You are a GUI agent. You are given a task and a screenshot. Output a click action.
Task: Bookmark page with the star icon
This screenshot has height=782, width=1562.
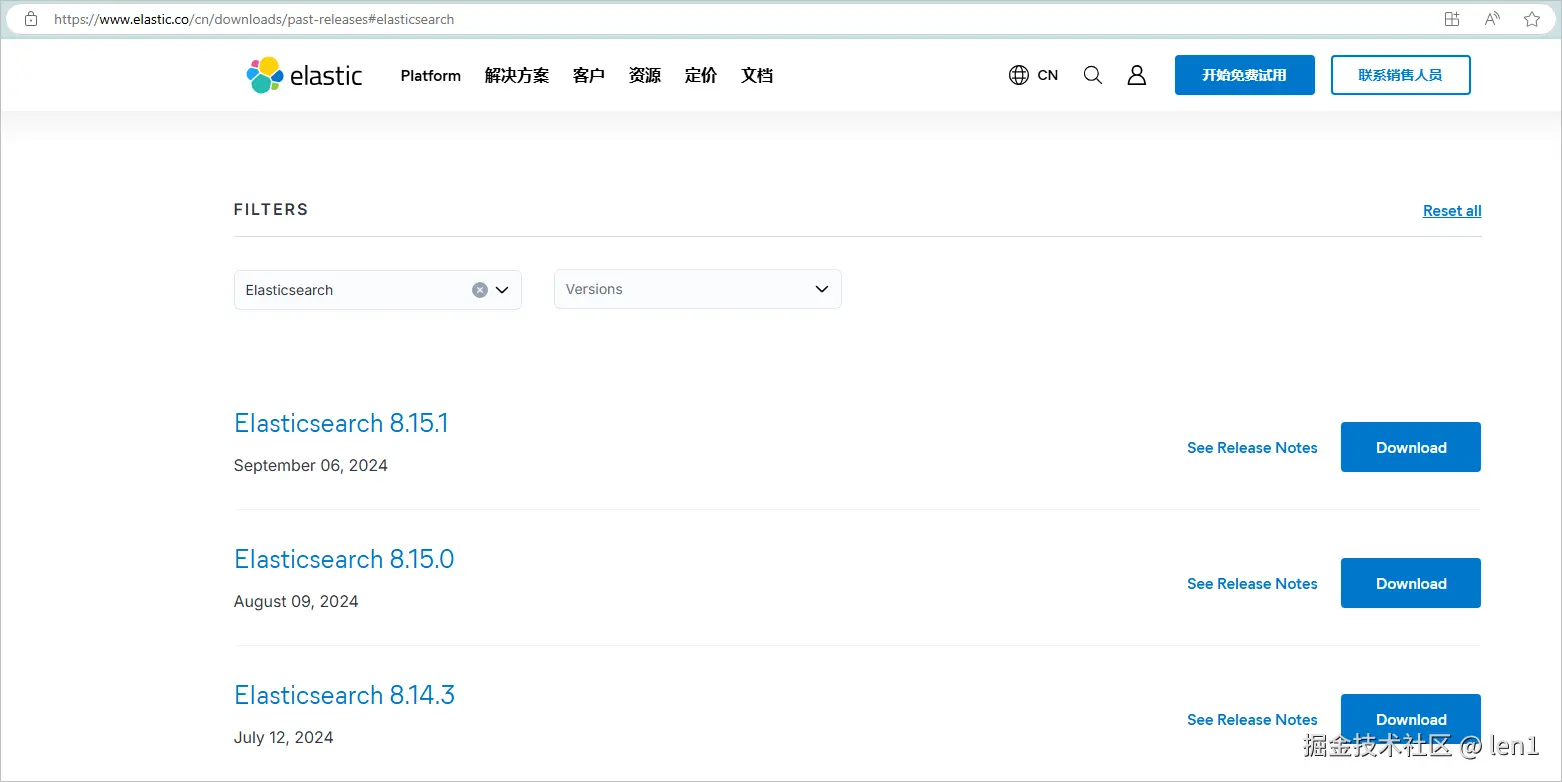(x=1532, y=19)
